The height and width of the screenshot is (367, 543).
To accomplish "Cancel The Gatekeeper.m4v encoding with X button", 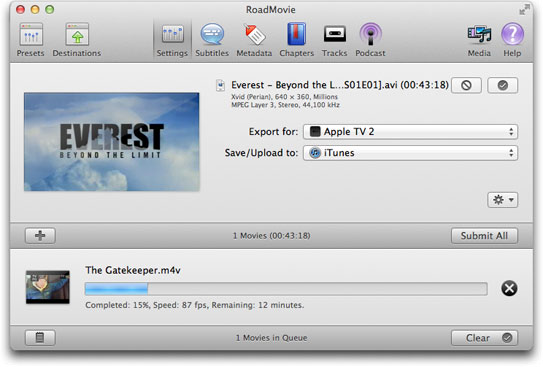I will point(509,288).
